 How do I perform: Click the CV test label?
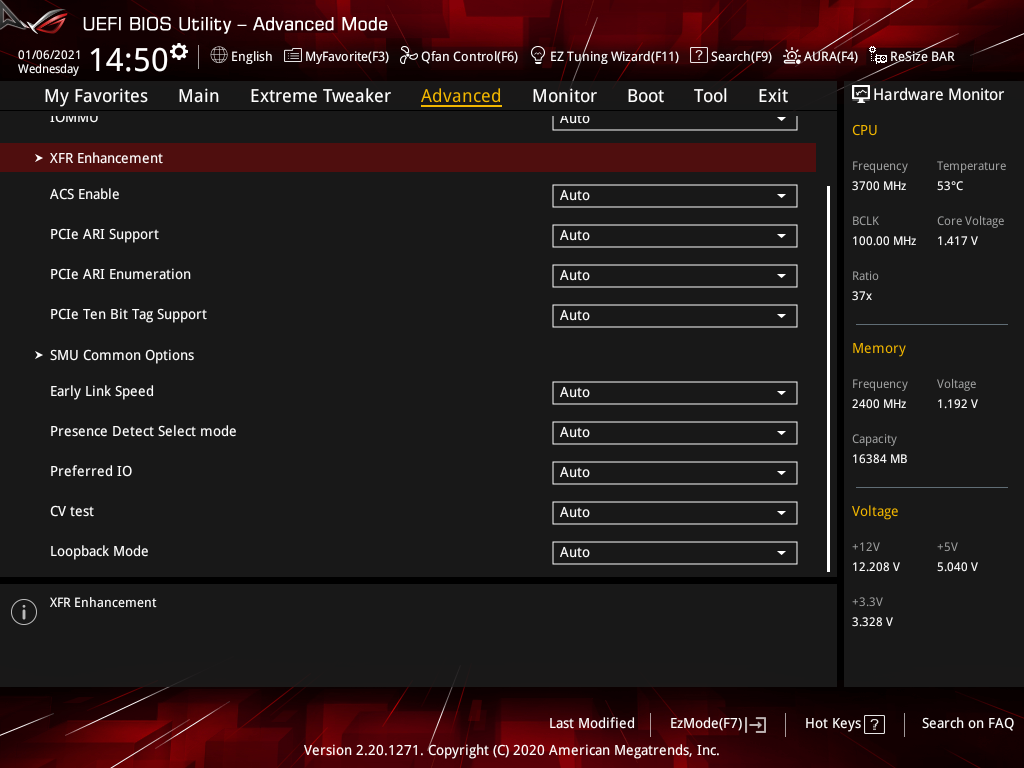72,511
